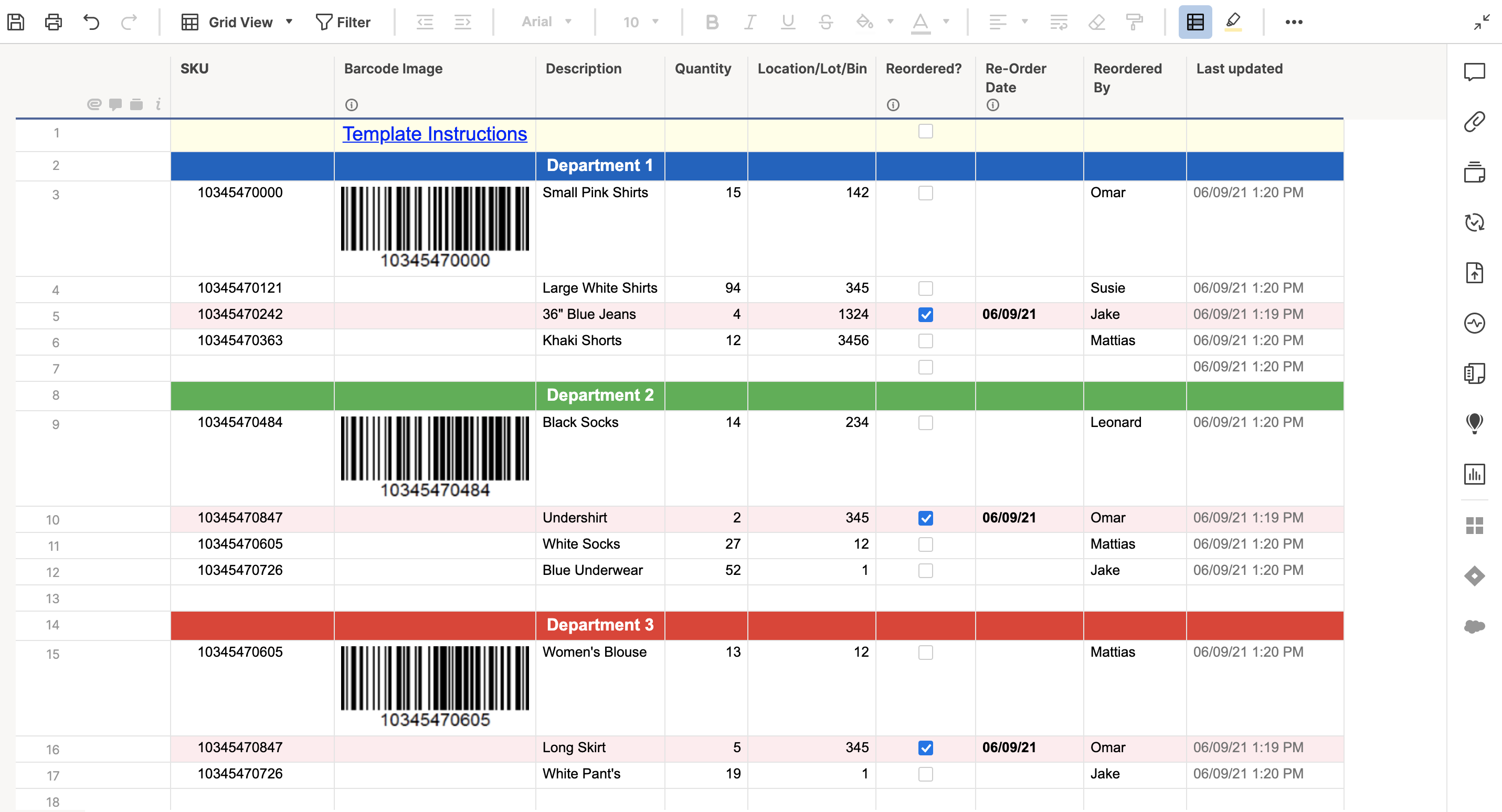The height and width of the screenshot is (812, 1502).
Task: Open the Publish panel
Action: [x=1475, y=272]
